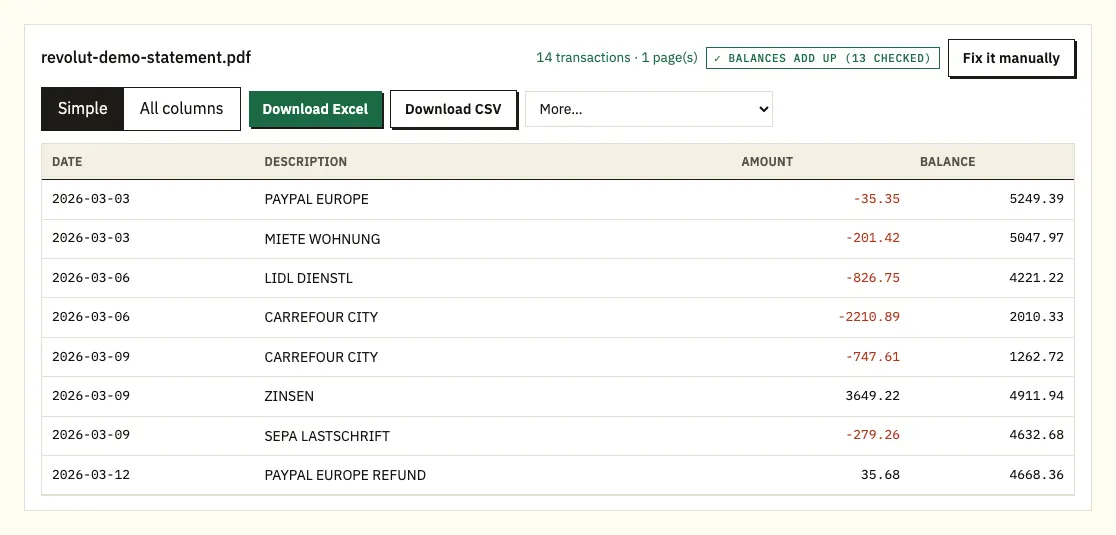
Task: Click the Fix it manually button
Action: 1011,58
